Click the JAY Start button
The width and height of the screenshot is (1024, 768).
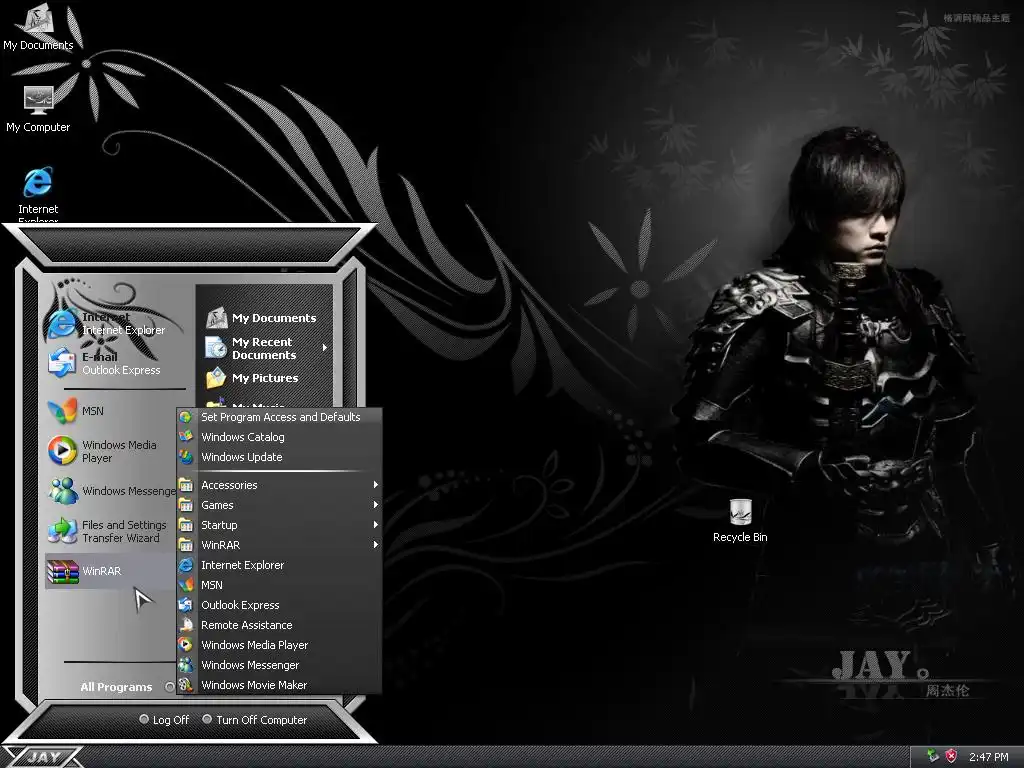42,757
